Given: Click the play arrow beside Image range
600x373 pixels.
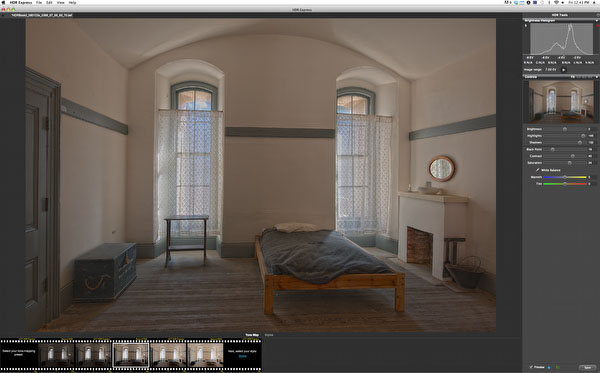Looking at the screenshot, I should point(563,70).
